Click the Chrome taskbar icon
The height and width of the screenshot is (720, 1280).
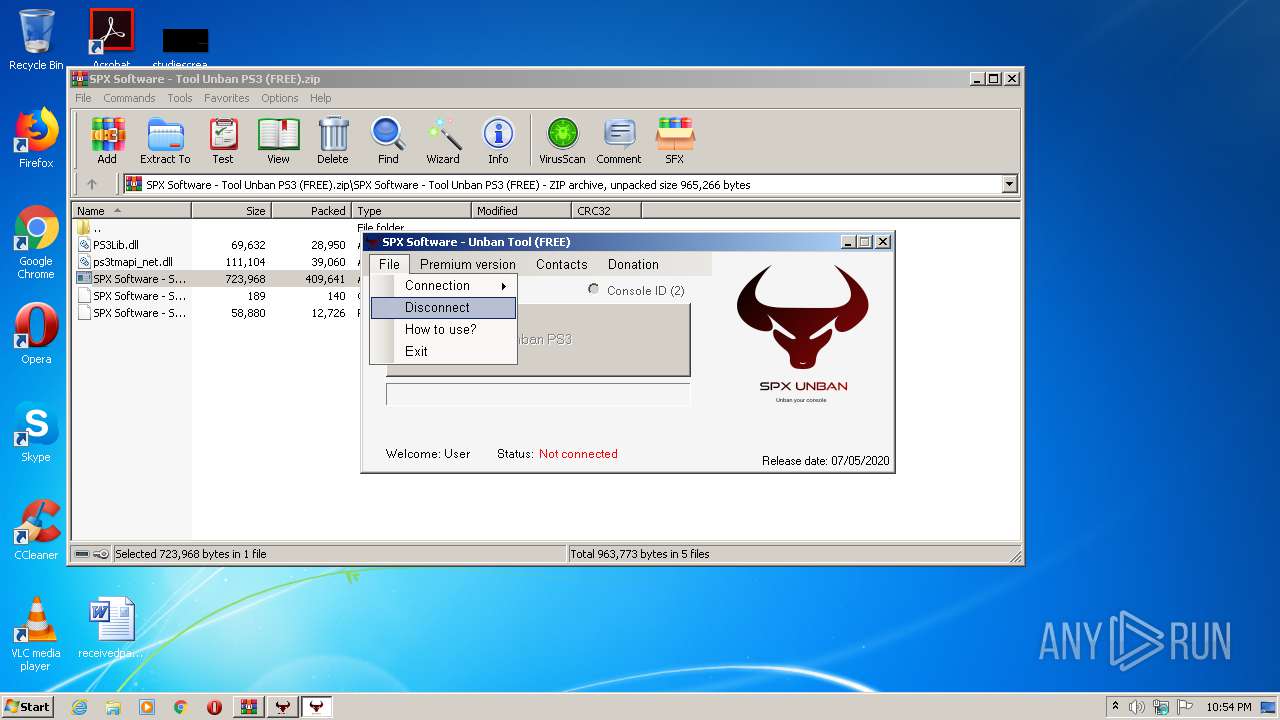pyautogui.click(x=181, y=707)
